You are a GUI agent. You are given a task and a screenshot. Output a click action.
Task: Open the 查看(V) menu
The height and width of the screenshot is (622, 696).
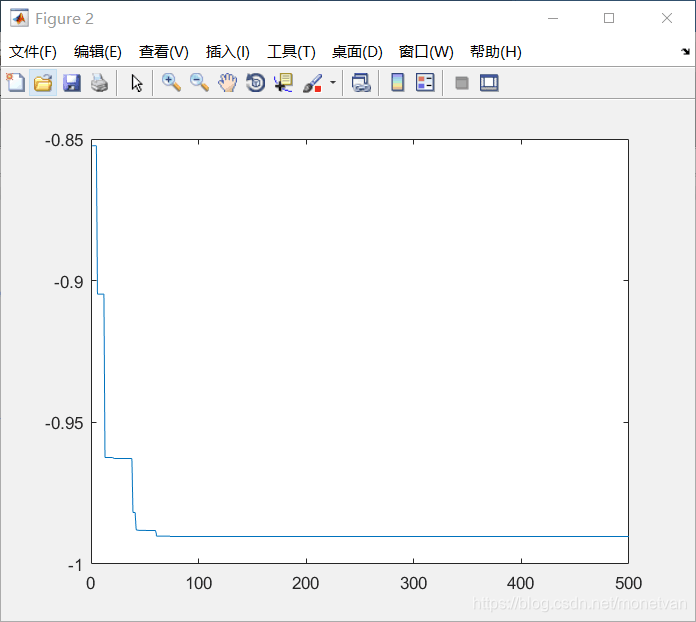pyautogui.click(x=163, y=52)
